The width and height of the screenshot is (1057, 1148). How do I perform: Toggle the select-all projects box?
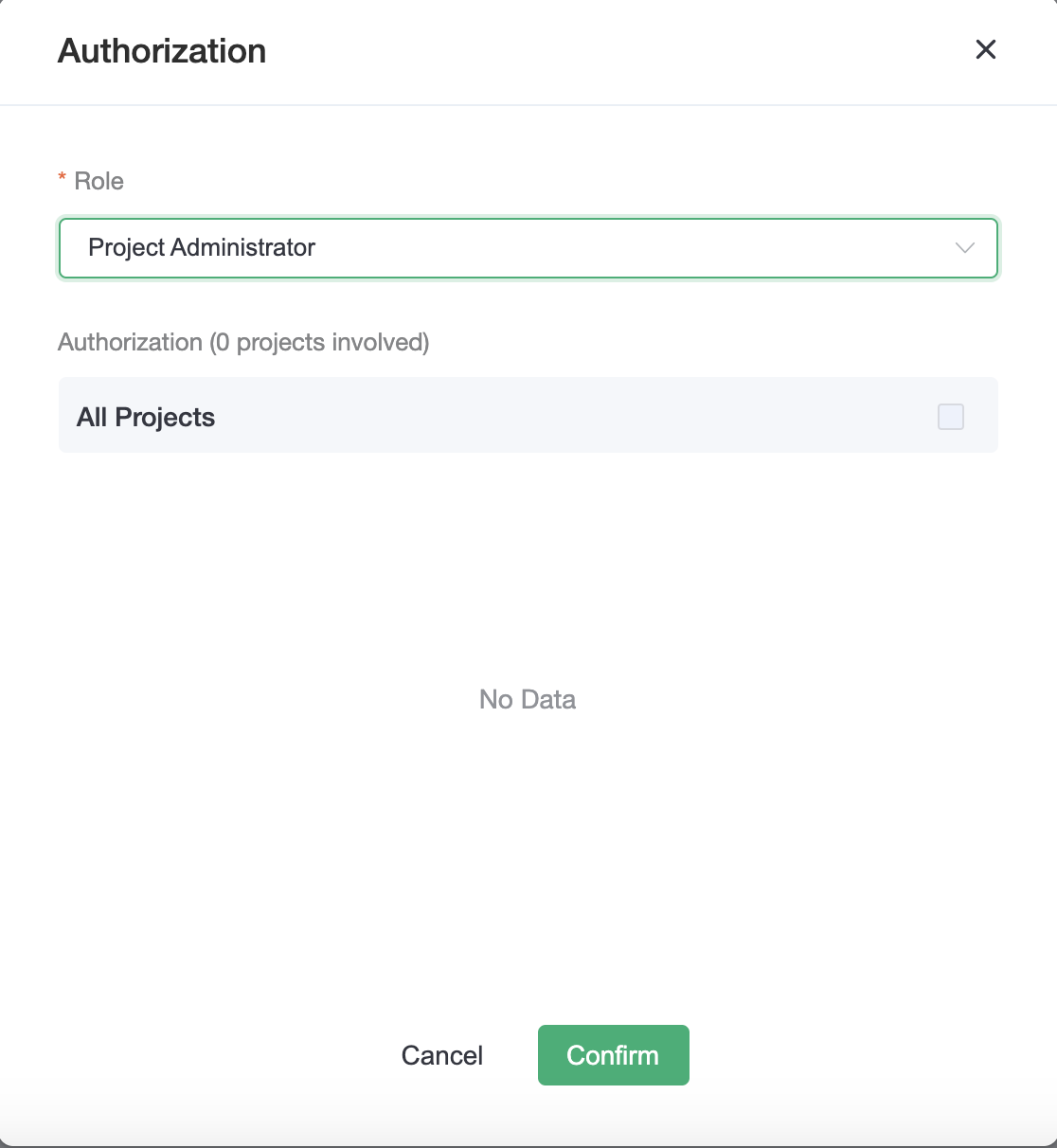[x=951, y=417]
